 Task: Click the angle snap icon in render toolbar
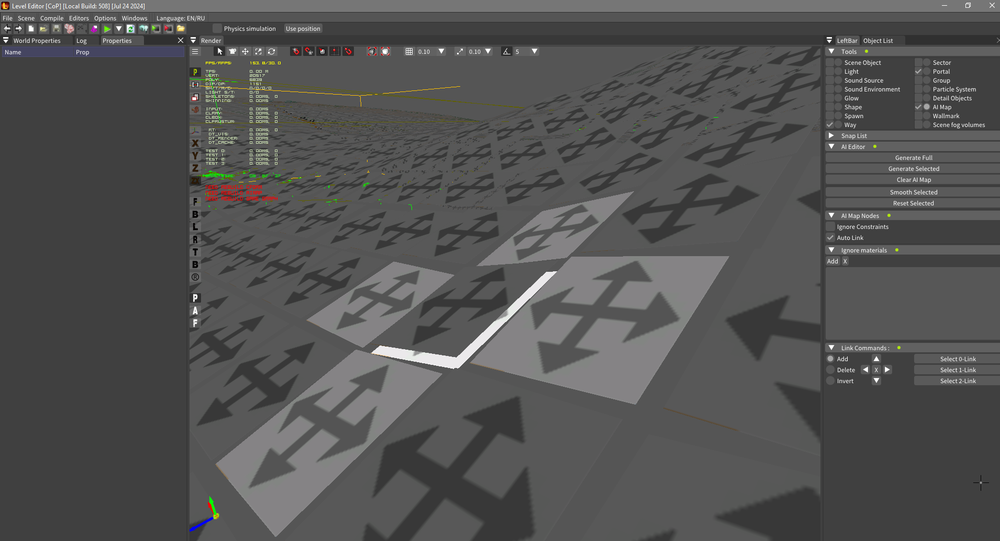[x=507, y=51]
